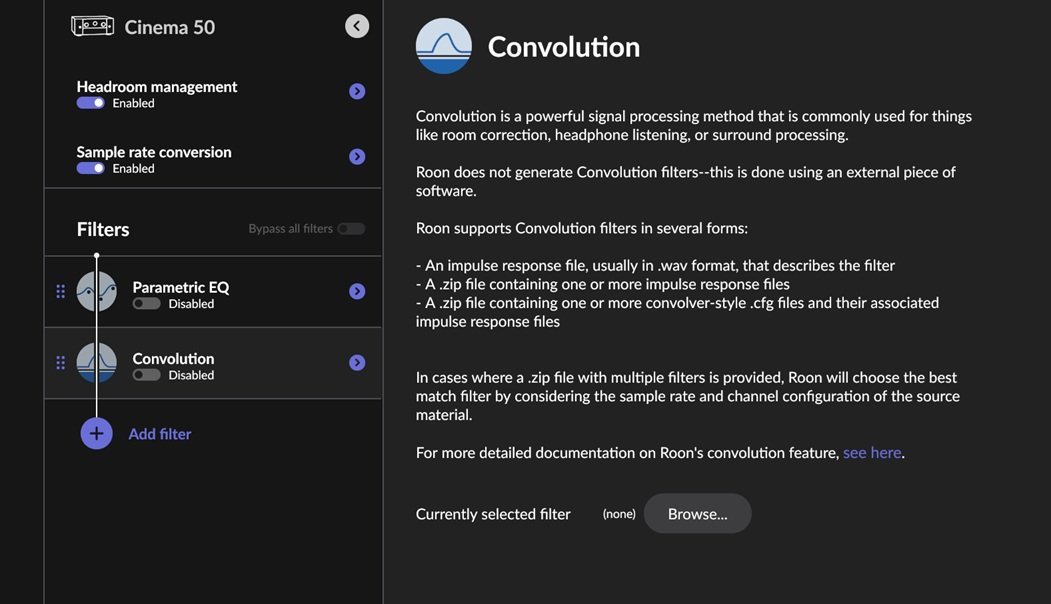Open Convolution settings arrow
1051x604 pixels.
(x=357, y=363)
